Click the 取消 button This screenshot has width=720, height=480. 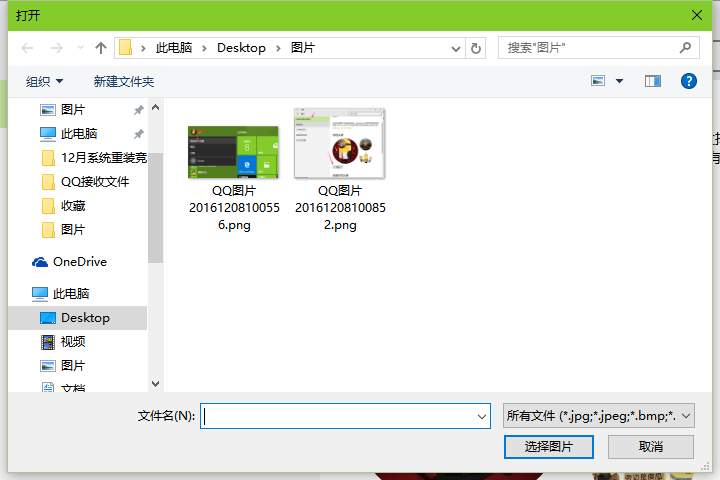(x=650, y=446)
